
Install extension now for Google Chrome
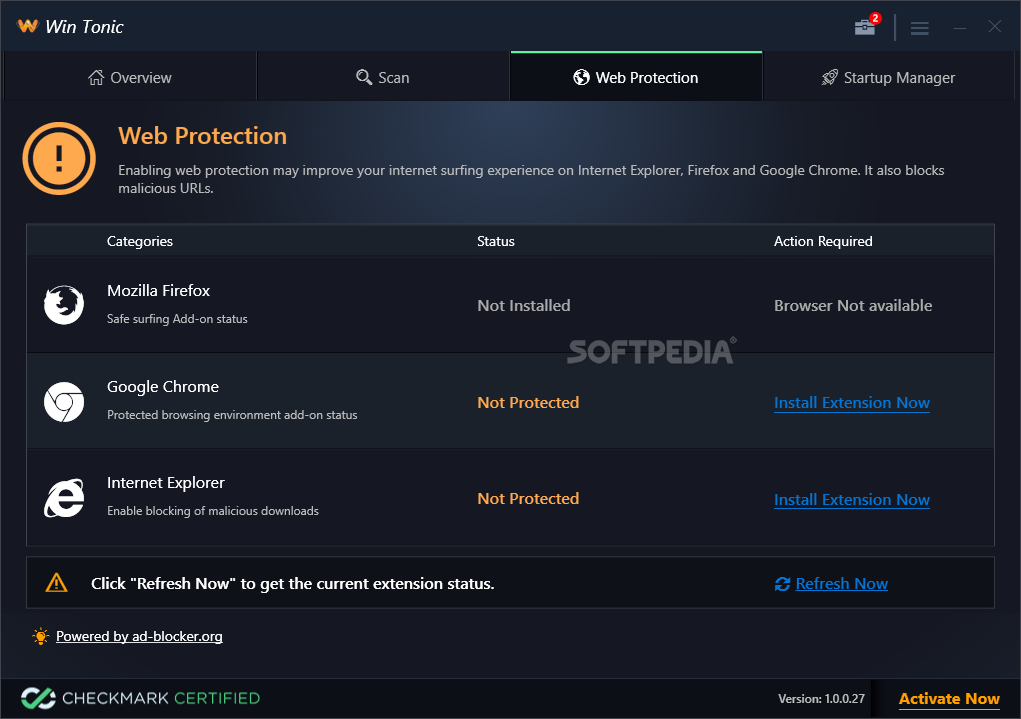tap(852, 403)
